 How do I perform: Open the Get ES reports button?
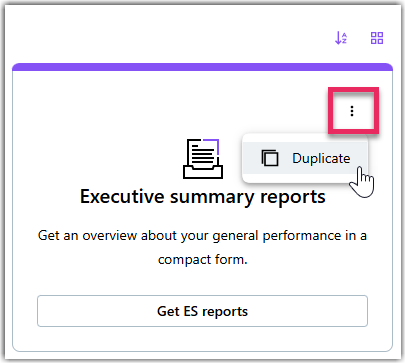click(202, 311)
